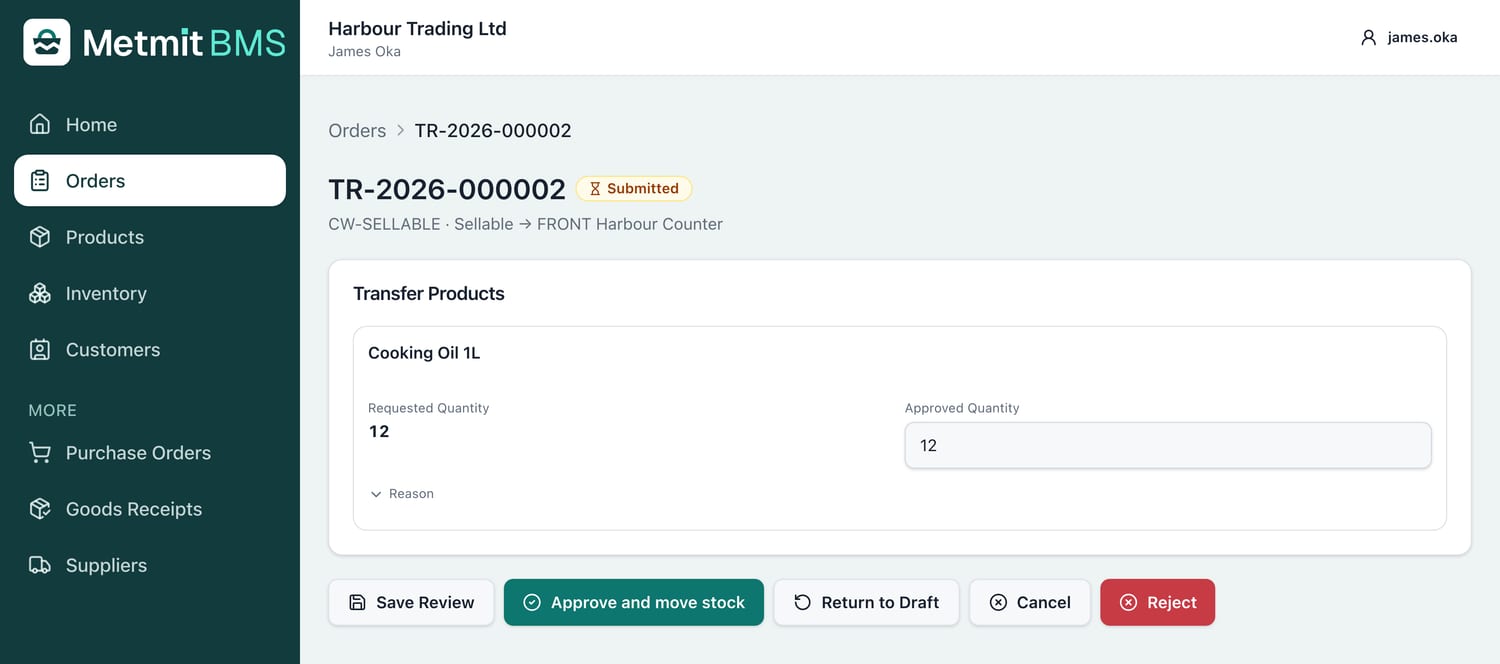The height and width of the screenshot is (664, 1500).
Task: Open Customers in the sidebar
Action: [x=150, y=350]
